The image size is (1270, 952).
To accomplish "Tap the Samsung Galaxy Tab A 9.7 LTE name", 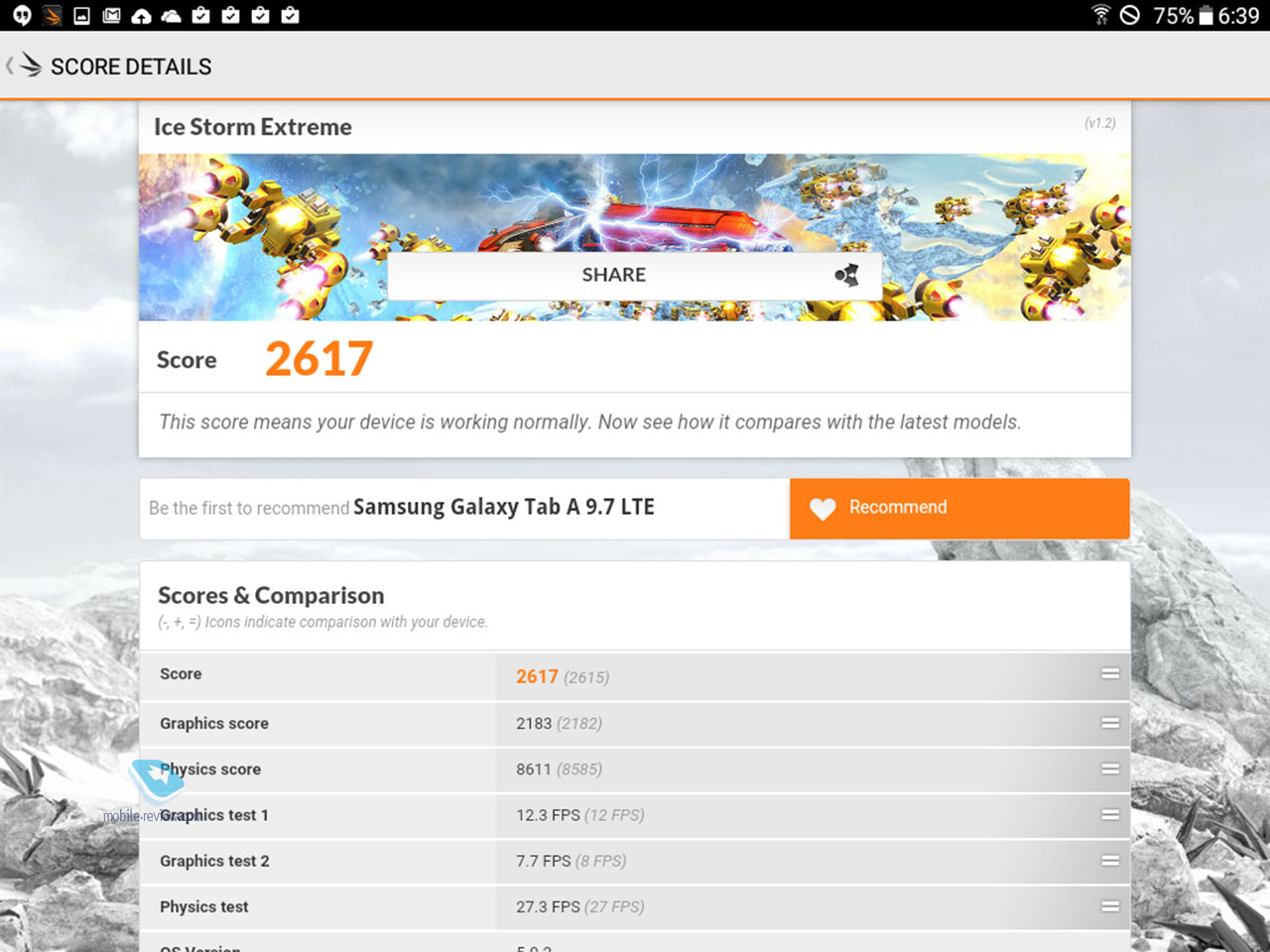I will (504, 507).
